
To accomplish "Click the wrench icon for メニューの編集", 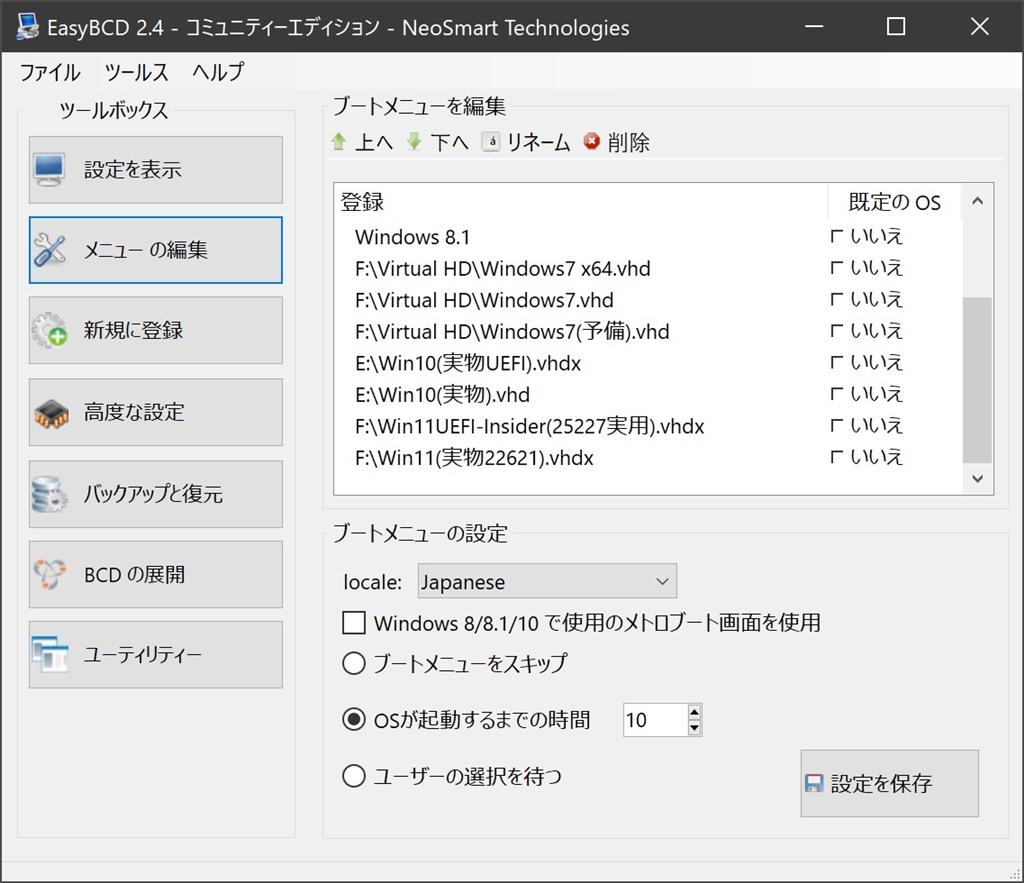I will (x=50, y=250).
